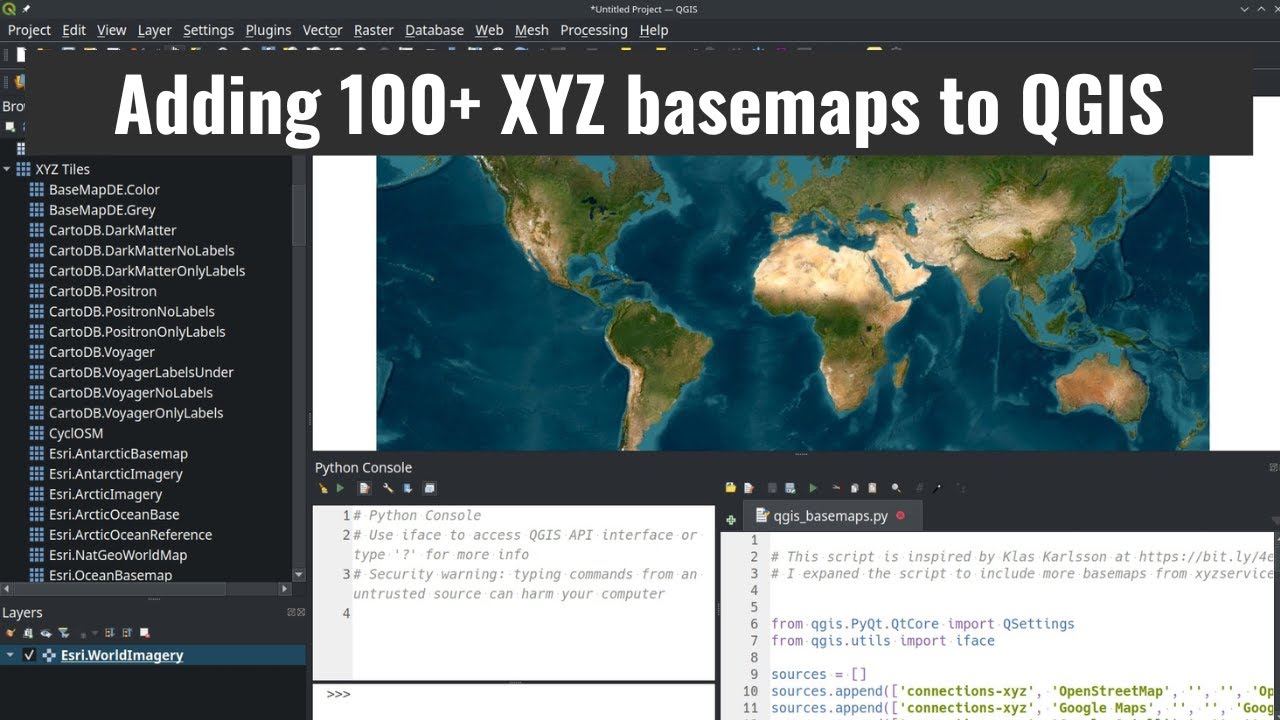This screenshot has height=720, width=1280.
Task: Select CyclOSM tile entry
Action: 74,433
